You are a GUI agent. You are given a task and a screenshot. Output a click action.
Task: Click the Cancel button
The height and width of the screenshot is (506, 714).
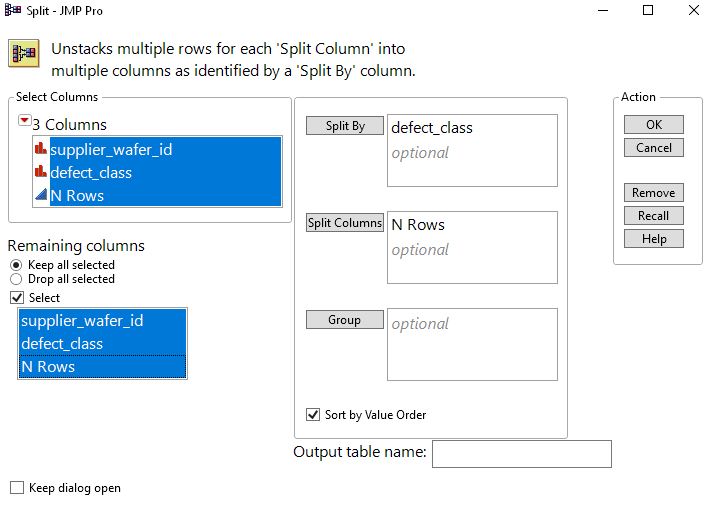[654, 148]
